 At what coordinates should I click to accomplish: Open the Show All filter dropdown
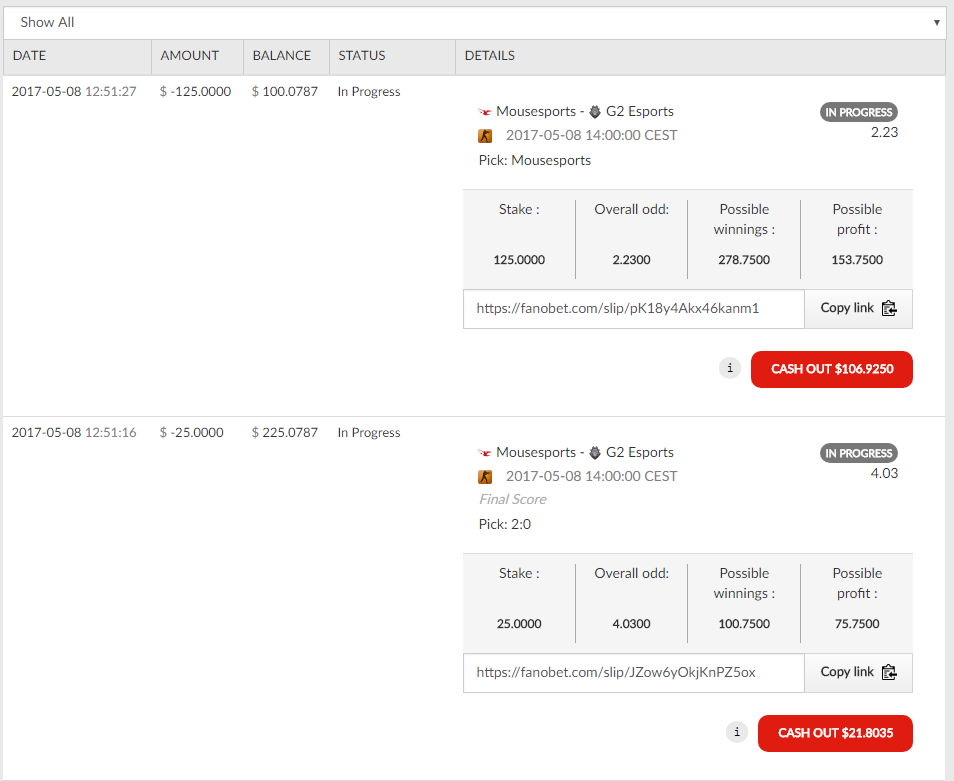pos(475,23)
